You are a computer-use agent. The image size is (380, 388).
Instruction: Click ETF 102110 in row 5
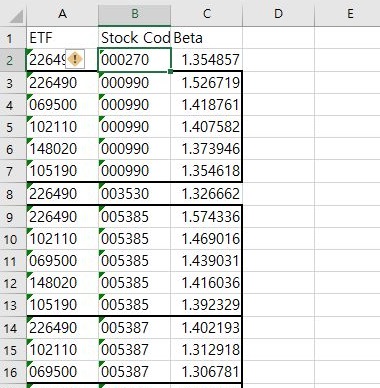point(62,127)
